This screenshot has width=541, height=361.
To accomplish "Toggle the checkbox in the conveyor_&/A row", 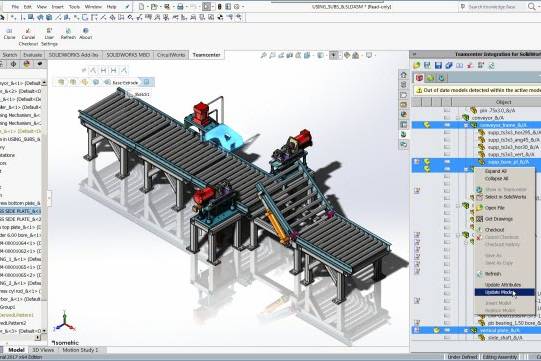I will pos(447,118).
